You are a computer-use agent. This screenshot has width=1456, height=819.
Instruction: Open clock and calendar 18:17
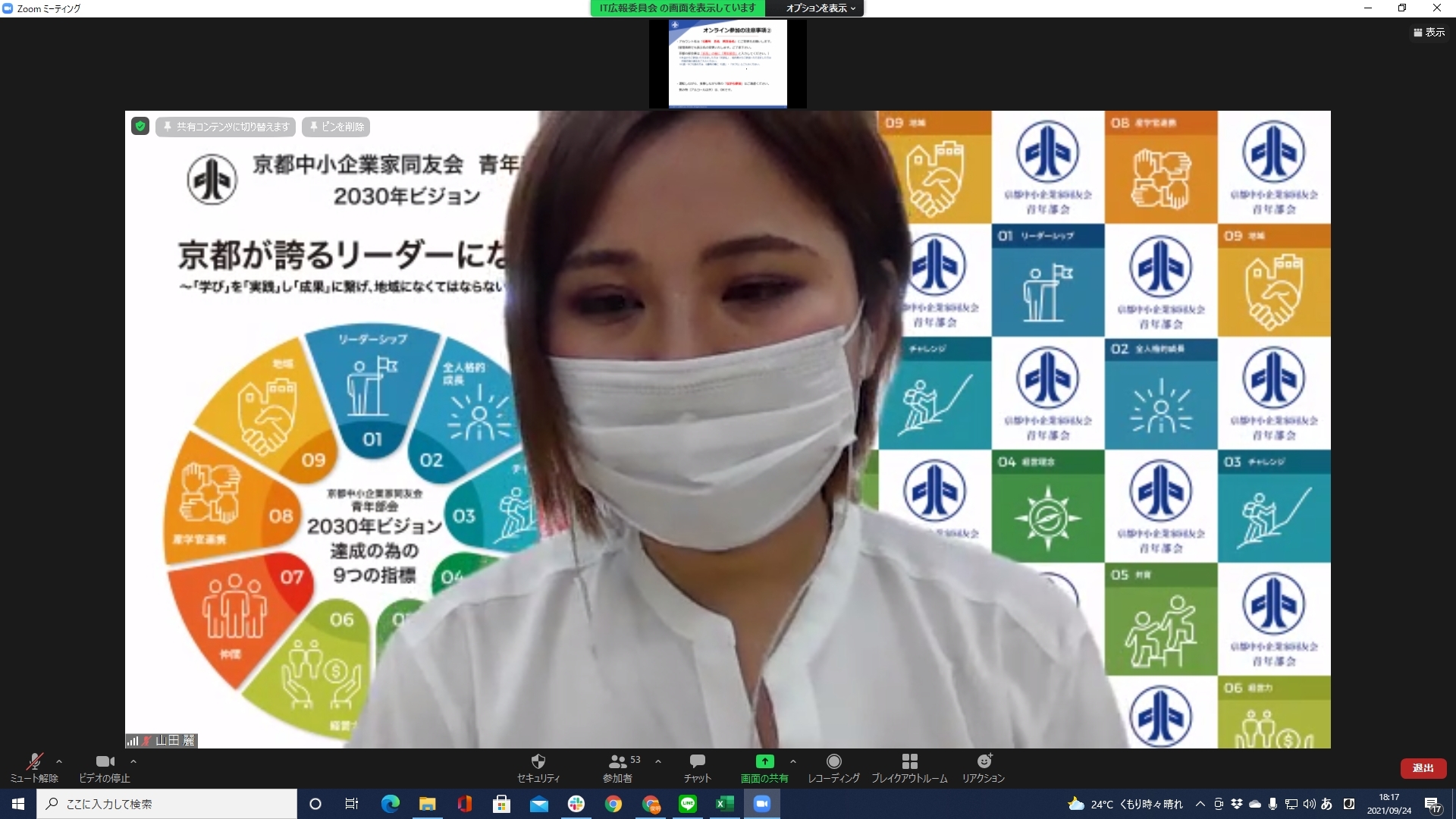pyautogui.click(x=1389, y=804)
